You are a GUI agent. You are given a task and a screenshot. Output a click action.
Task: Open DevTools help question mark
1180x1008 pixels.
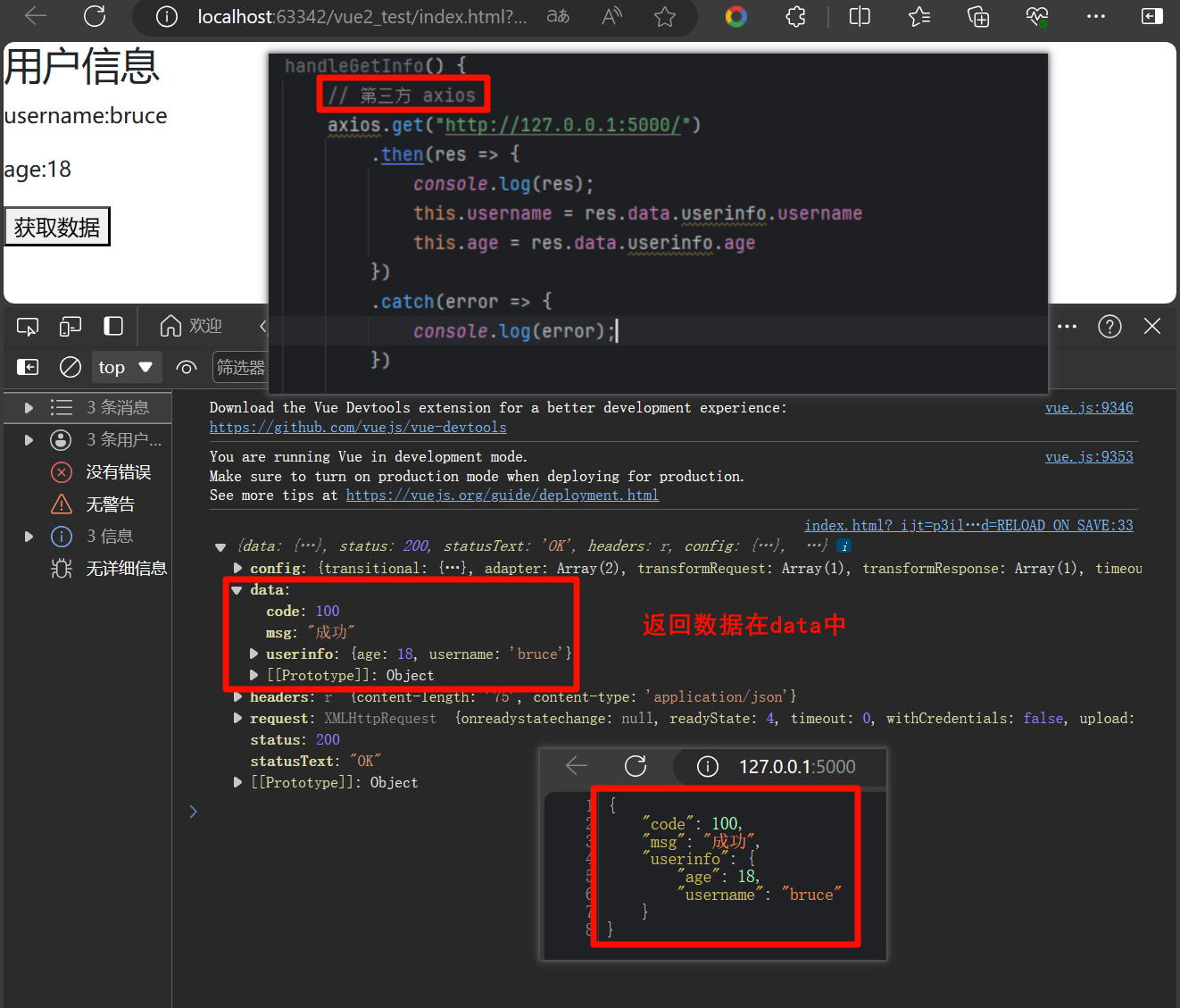click(x=1109, y=327)
